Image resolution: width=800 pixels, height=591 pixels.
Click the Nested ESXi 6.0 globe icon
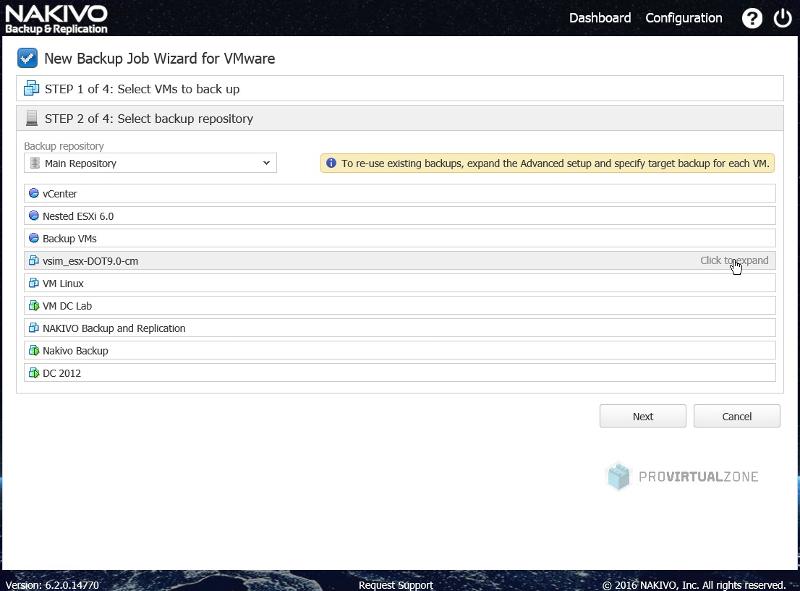tap(34, 216)
